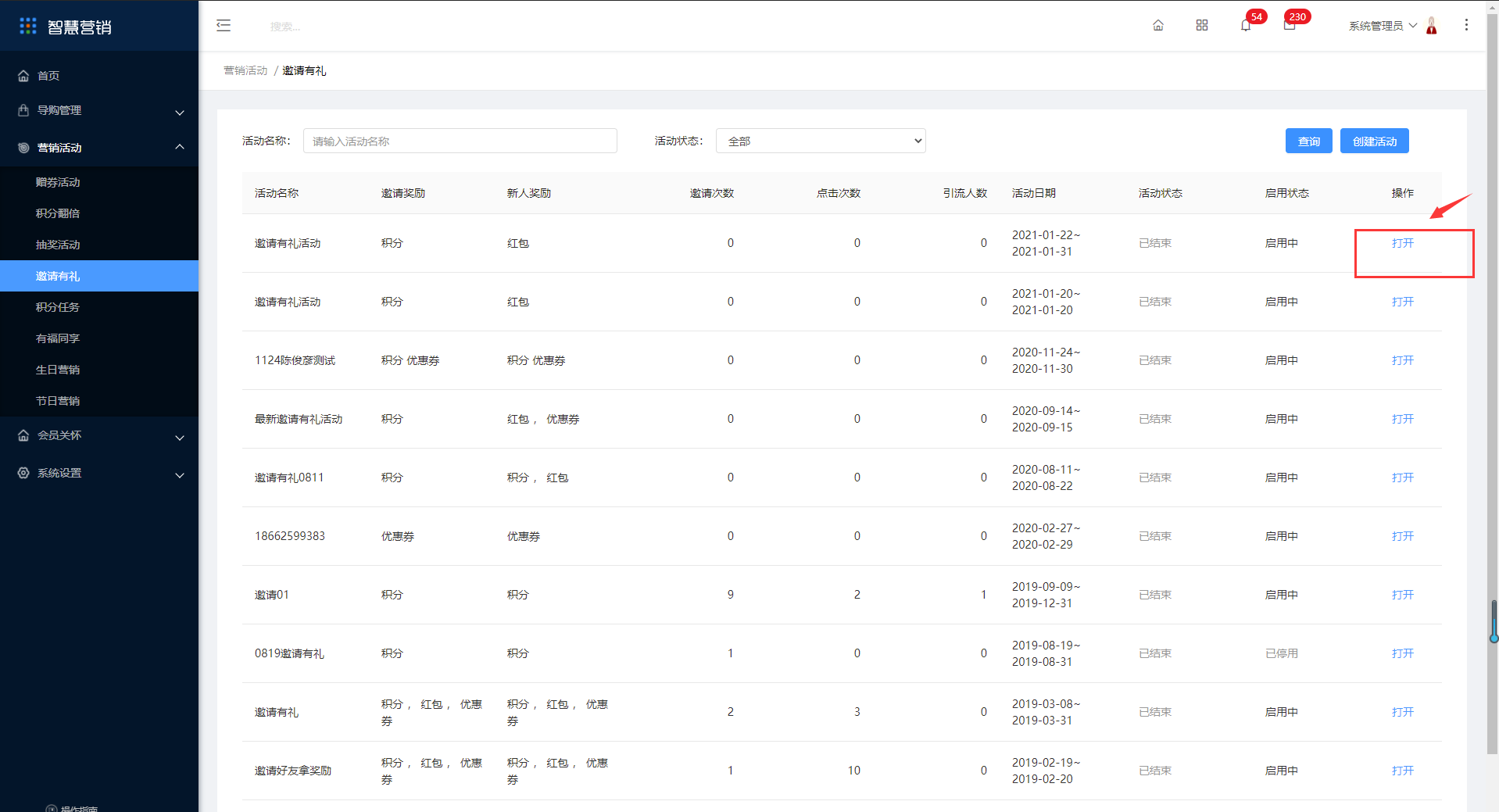The image size is (1499, 812).
Task: Click 打开 for 最新邀请有礼活动
Action: point(1402,419)
